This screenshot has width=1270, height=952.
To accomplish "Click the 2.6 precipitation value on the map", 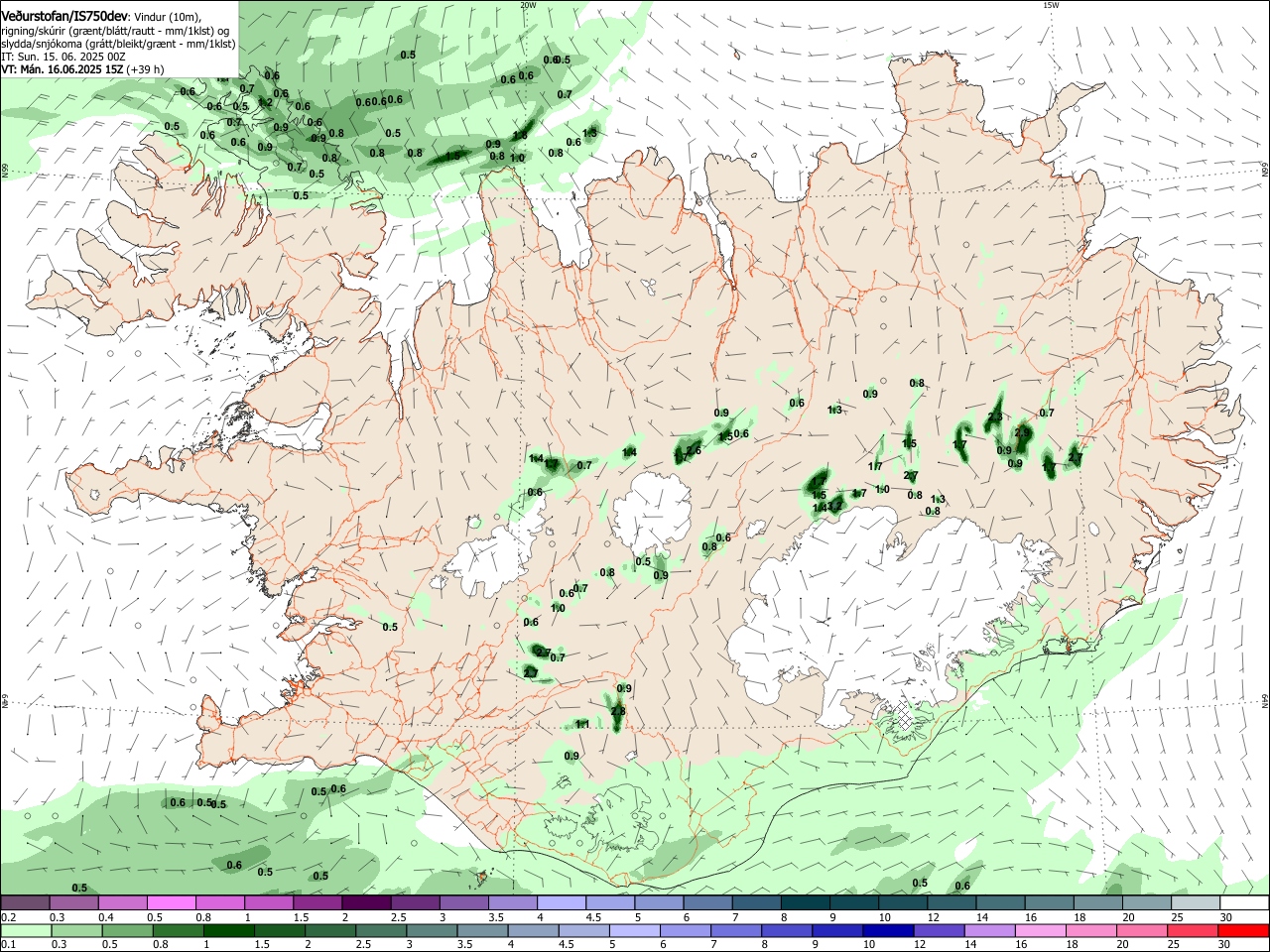I will tap(694, 450).
